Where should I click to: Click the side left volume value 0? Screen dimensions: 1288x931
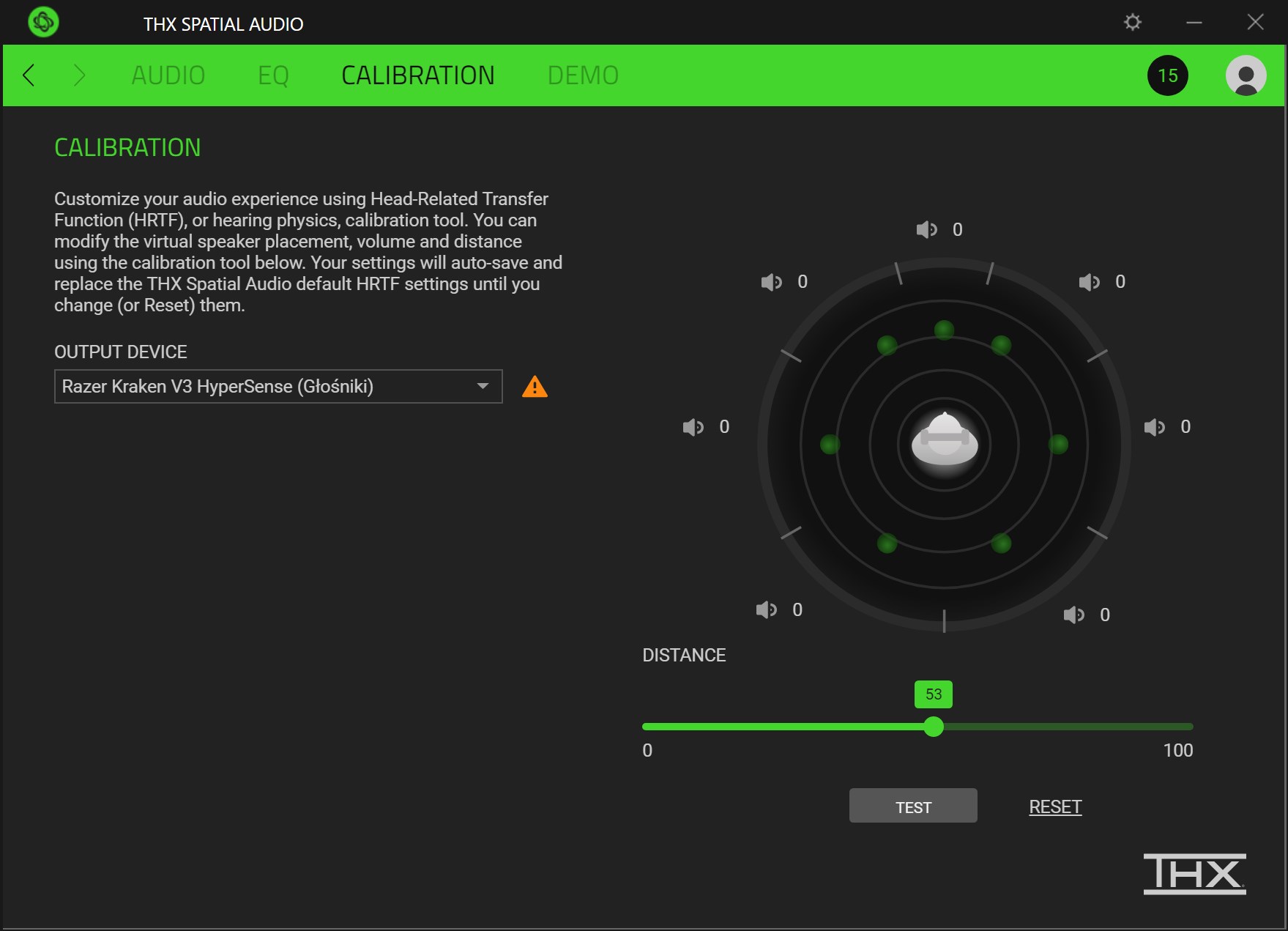click(x=724, y=427)
